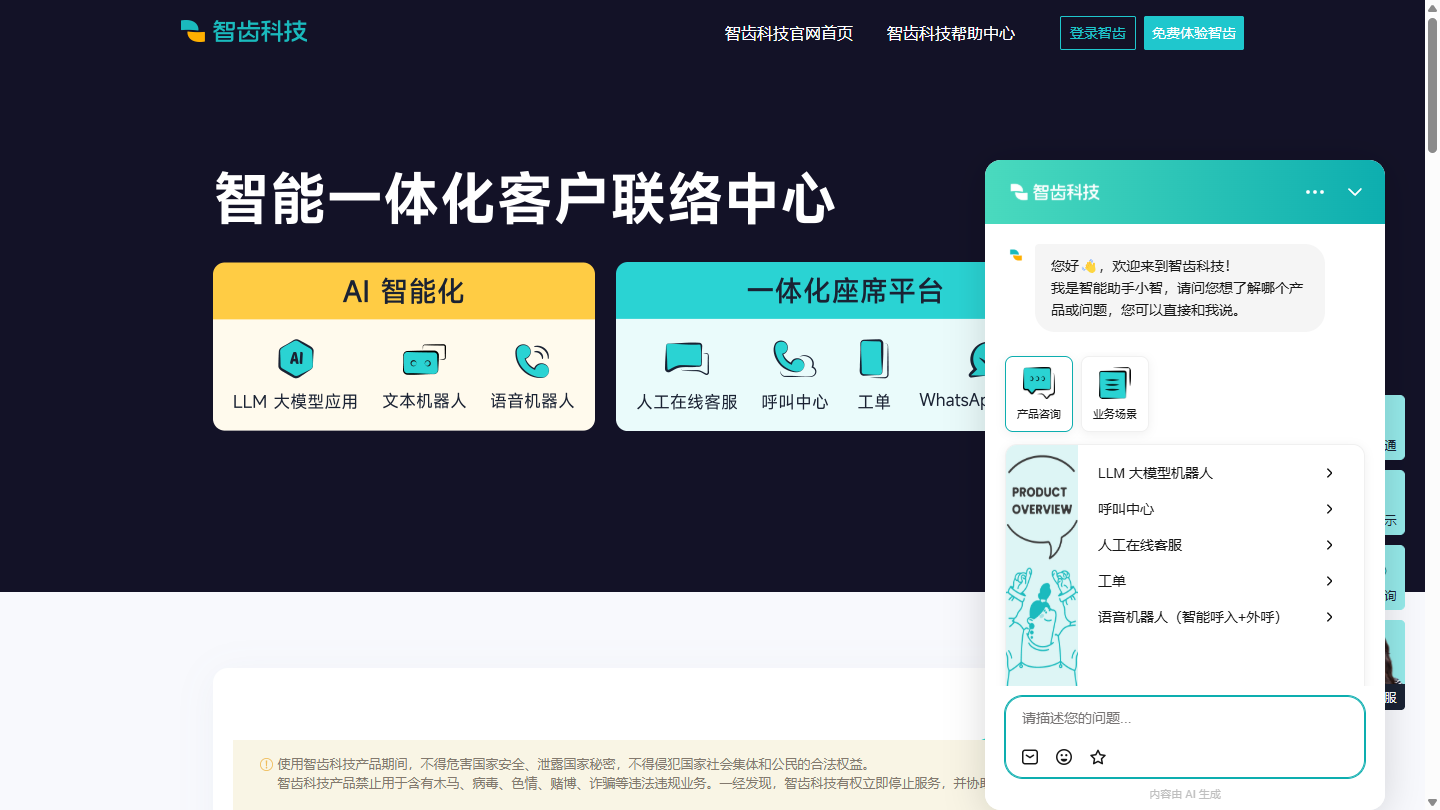Expand LLM 大模型机器人 chevron in chat list

tap(1329, 473)
